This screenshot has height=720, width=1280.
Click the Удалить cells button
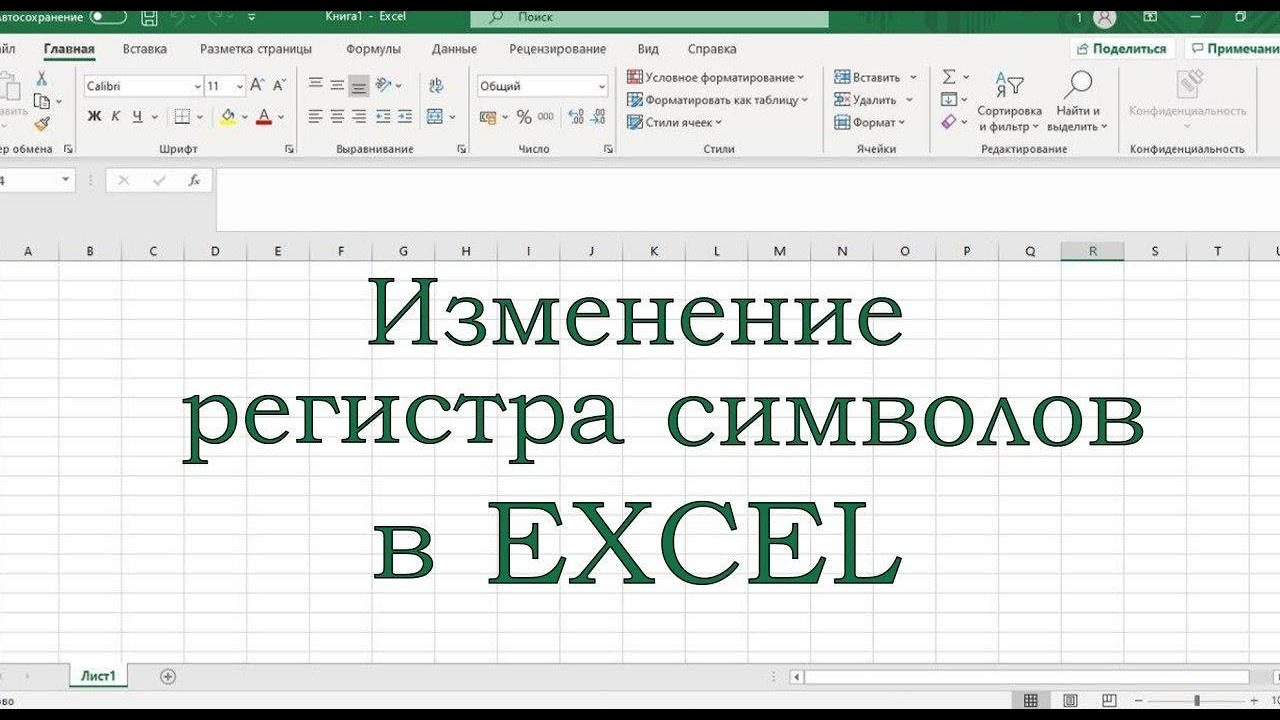(866, 100)
